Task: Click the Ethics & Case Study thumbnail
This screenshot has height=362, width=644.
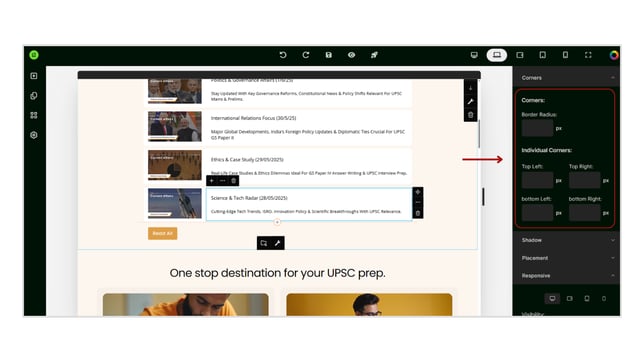Action: [x=175, y=165]
